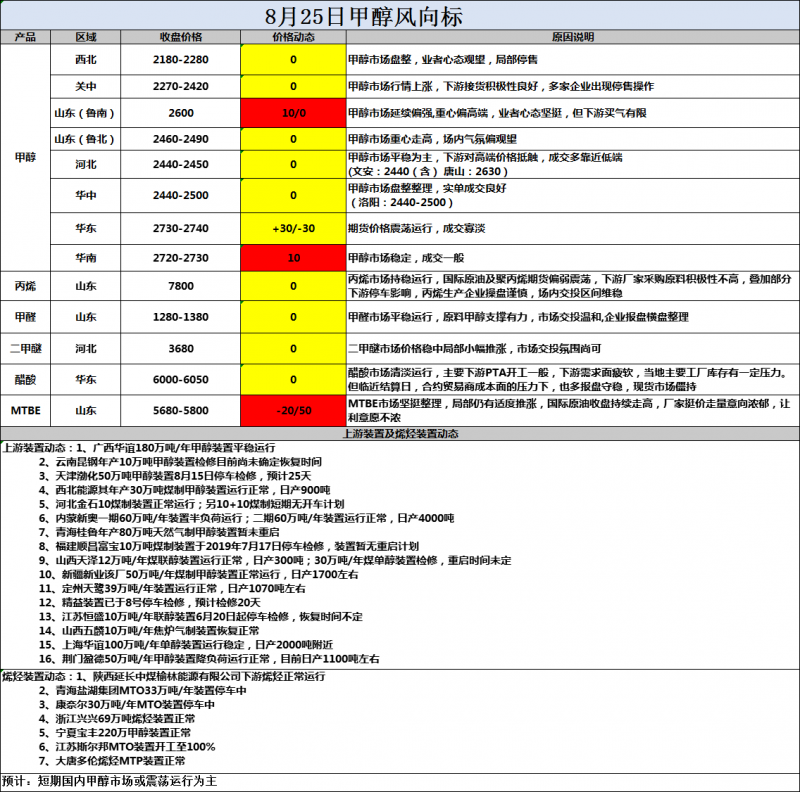The image size is (800, 792).
Task: Select price cell 2440-2450
Action: [181, 164]
